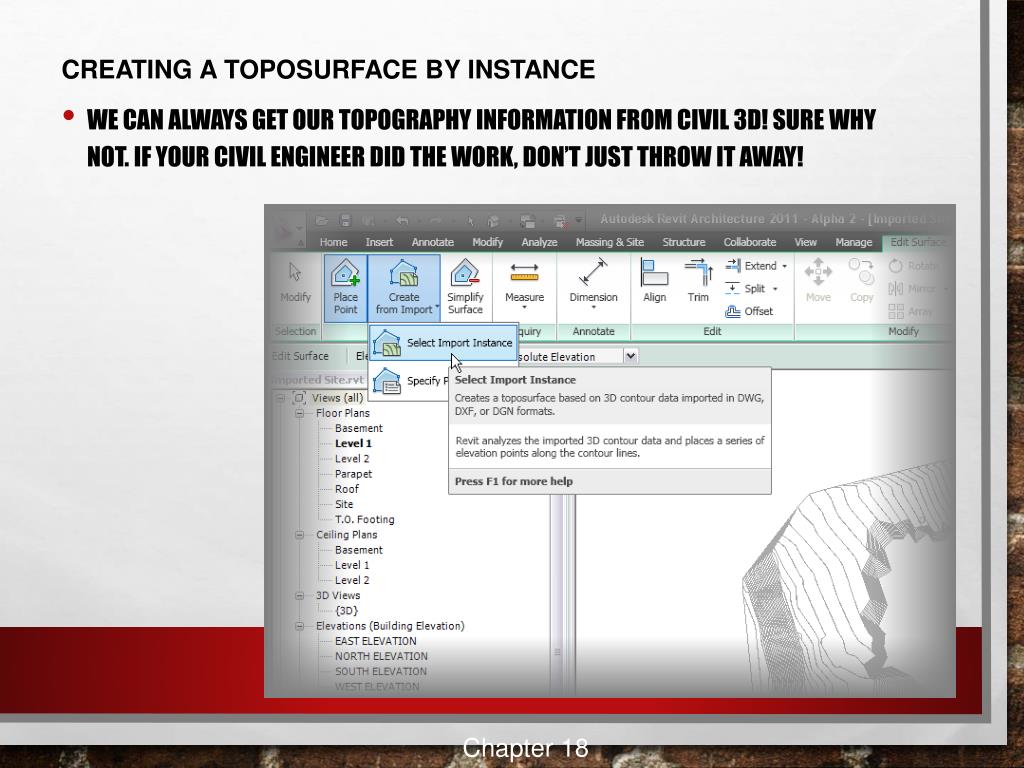Click the Undo arrow in quick access toolbar
This screenshot has width=1024, height=768.
[x=402, y=221]
